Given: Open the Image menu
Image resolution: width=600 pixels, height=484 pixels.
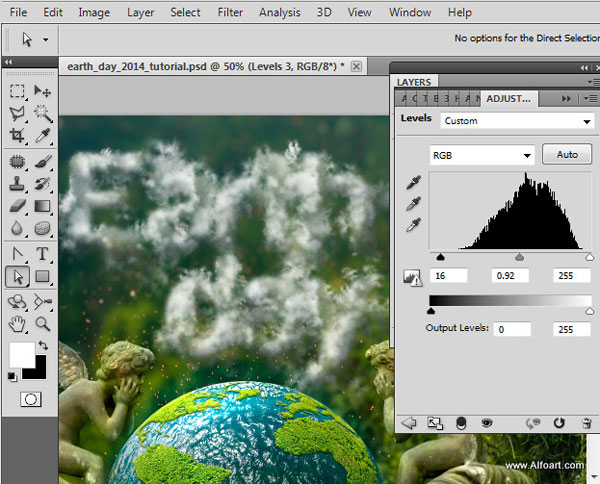Looking at the screenshot, I should click(94, 12).
